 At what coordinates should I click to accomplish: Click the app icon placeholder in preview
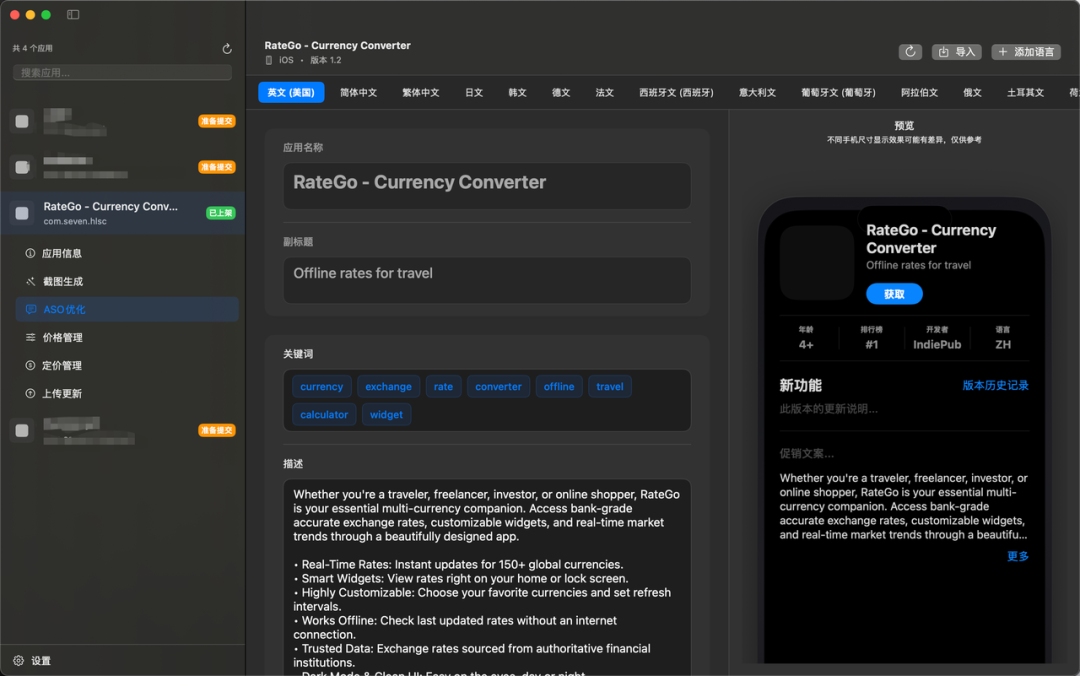point(817,263)
